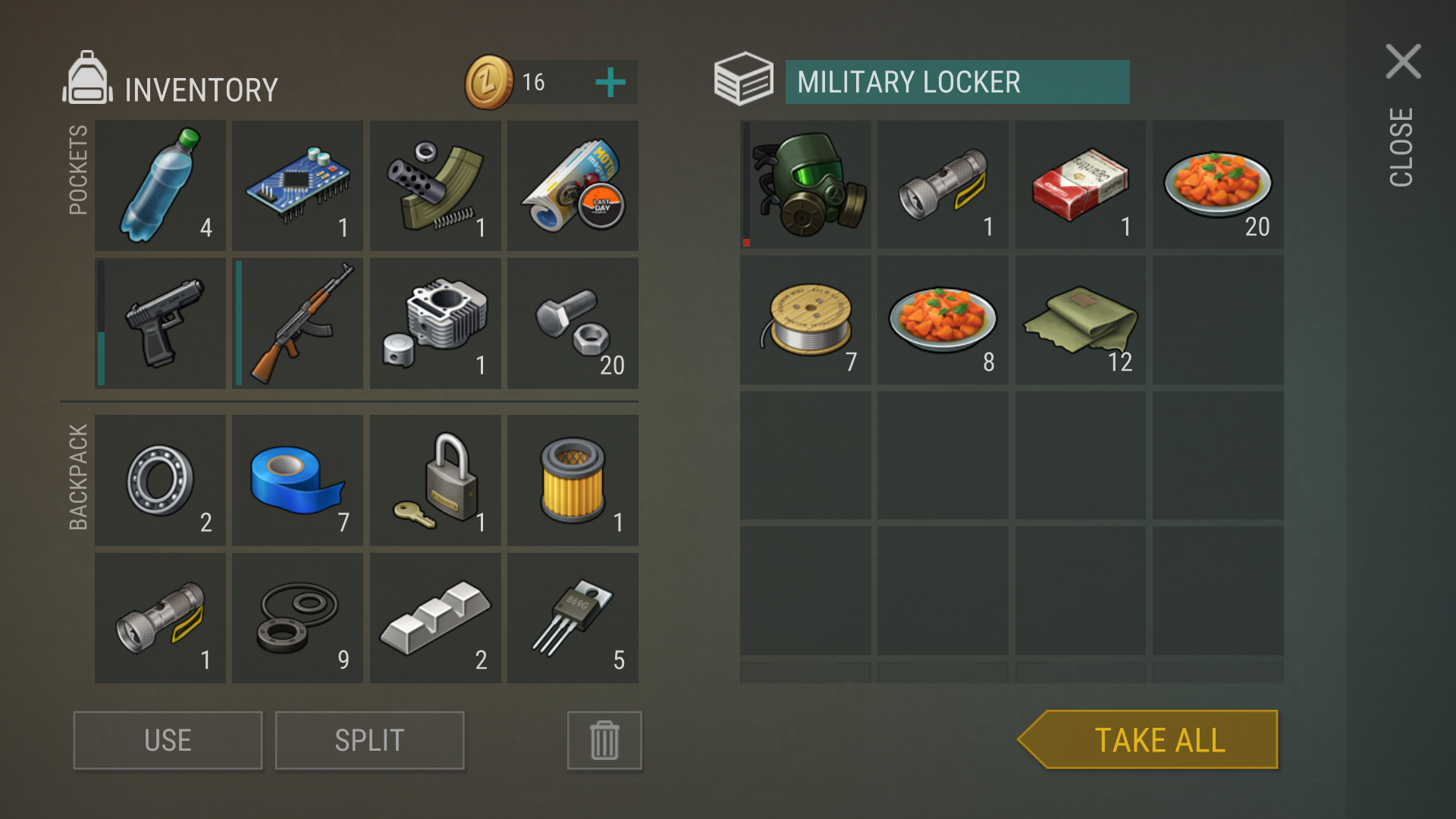The height and width of the screenshot is (819, 1456).
Task: Delete item with the trash can
Action: 604,740
